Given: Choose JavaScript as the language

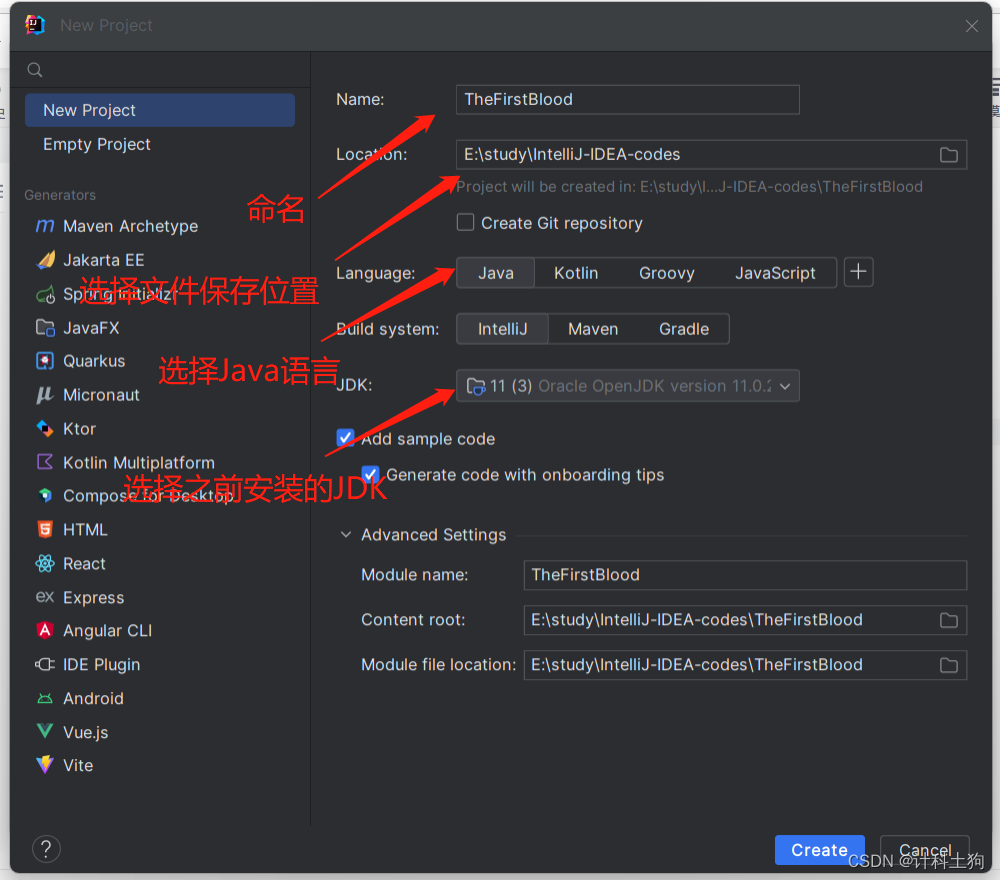Looking at the screenshot, I should point(775,273).
